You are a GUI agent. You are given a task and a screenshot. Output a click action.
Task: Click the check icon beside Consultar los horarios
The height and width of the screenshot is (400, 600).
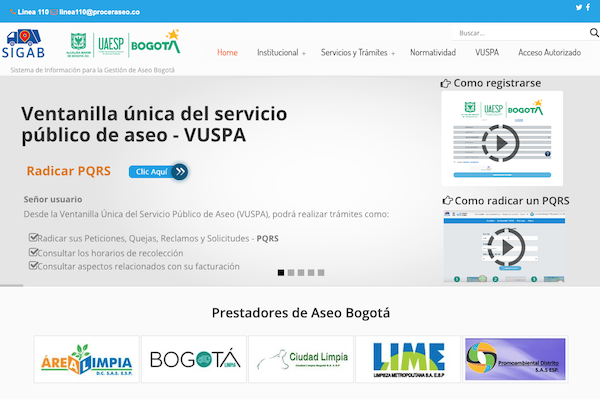[x=33, y=252]
